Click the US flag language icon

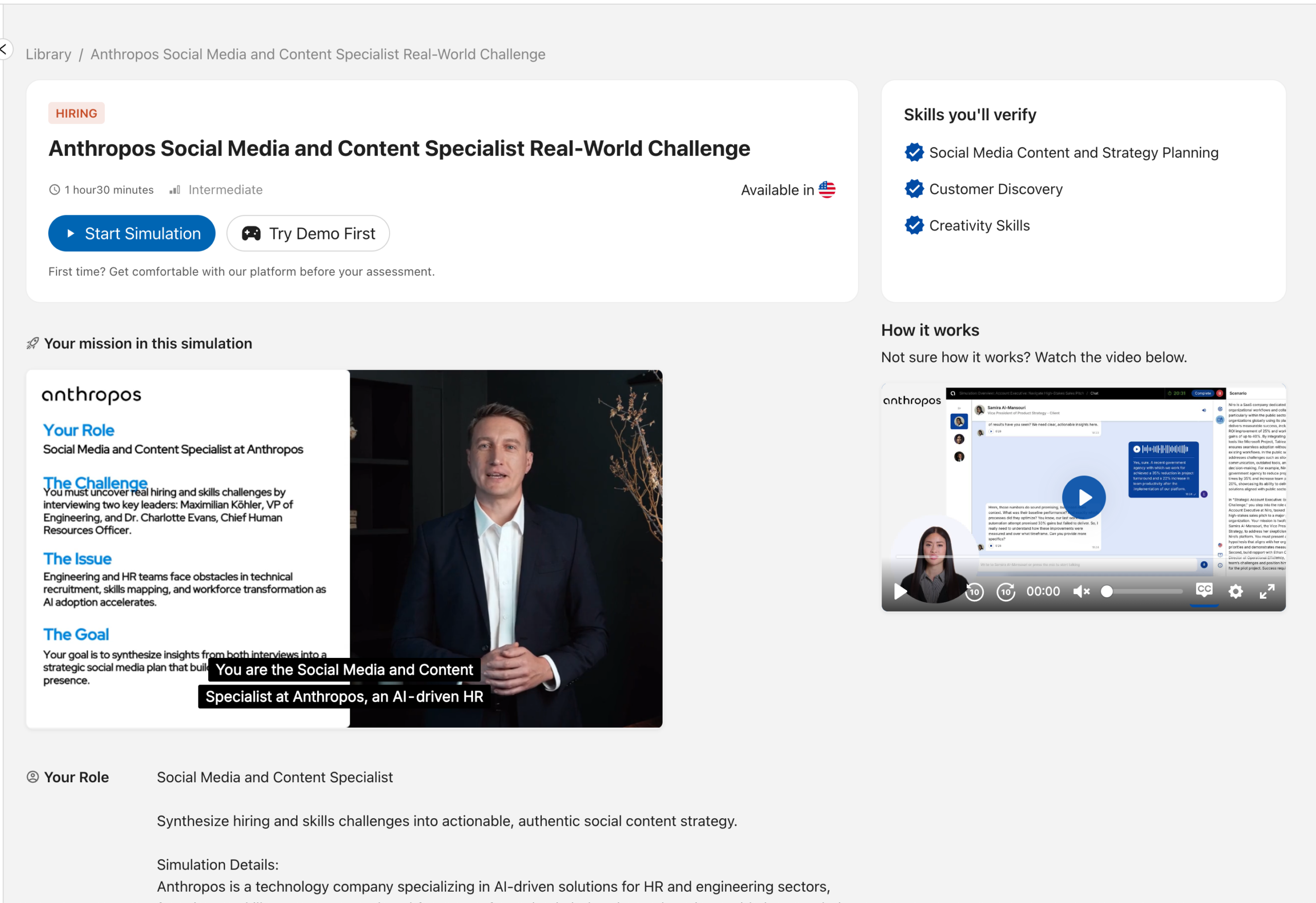point(827,190)
